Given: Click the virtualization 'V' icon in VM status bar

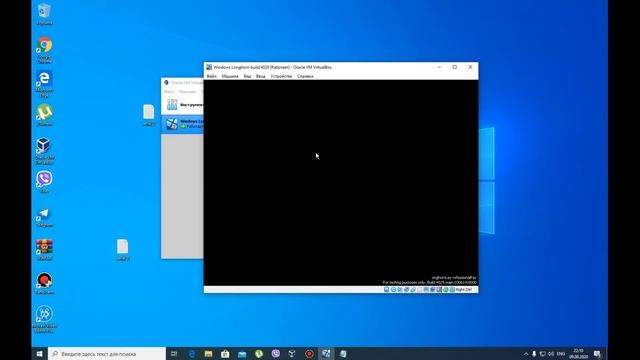Looking at the screenshot, I should pyautogui.click(x=439, y=289).
